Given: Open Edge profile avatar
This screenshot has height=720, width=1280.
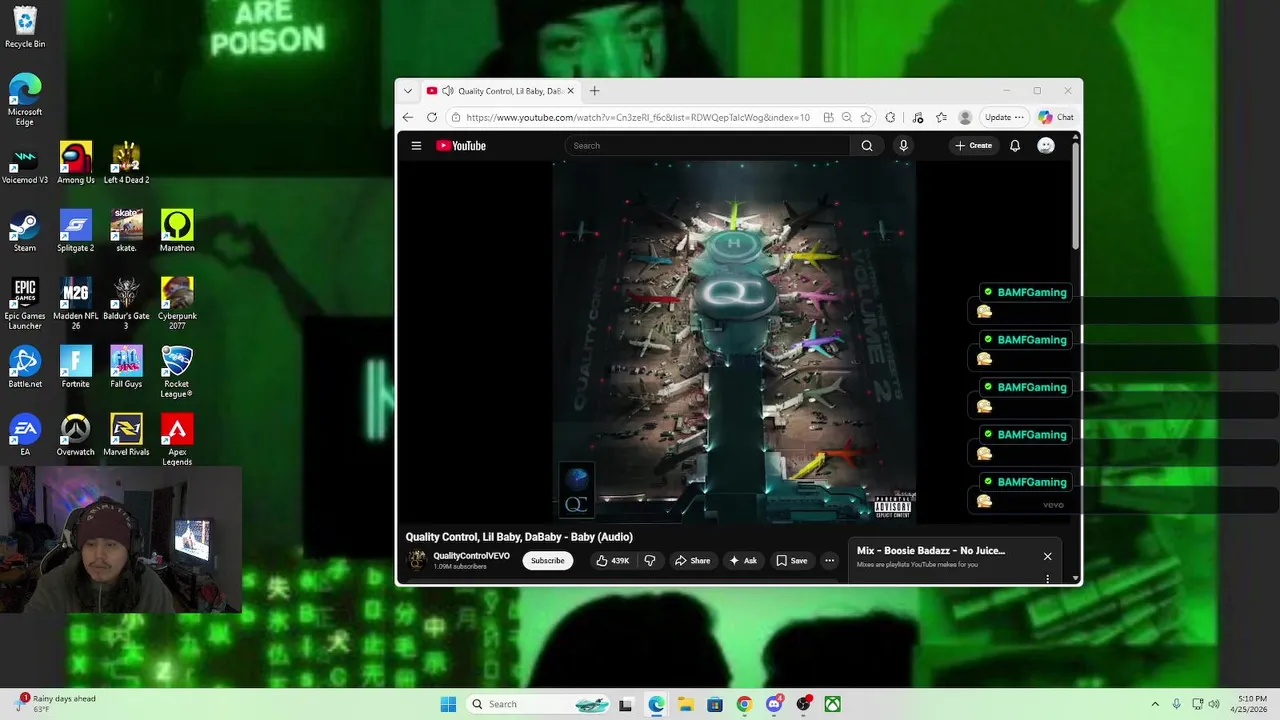Looking at the screenshot, I should [965, 117].
